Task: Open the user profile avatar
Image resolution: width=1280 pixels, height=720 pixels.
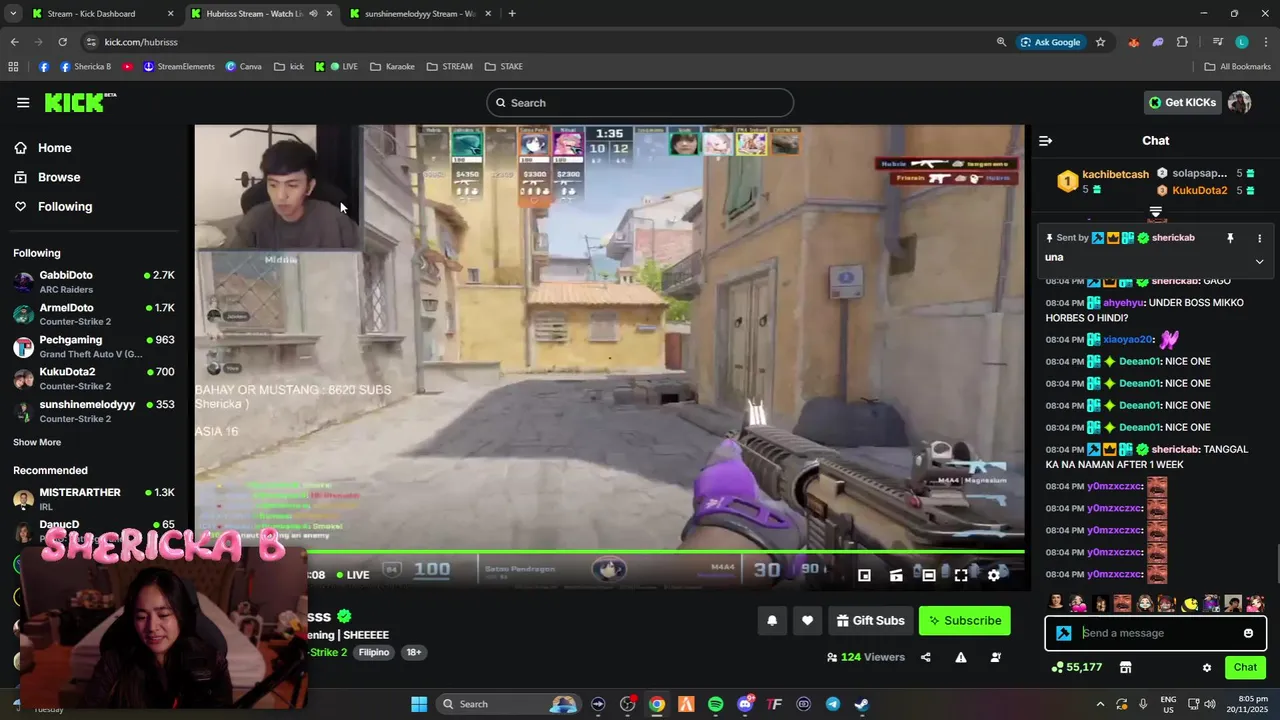Action: tap(1239, 102)
